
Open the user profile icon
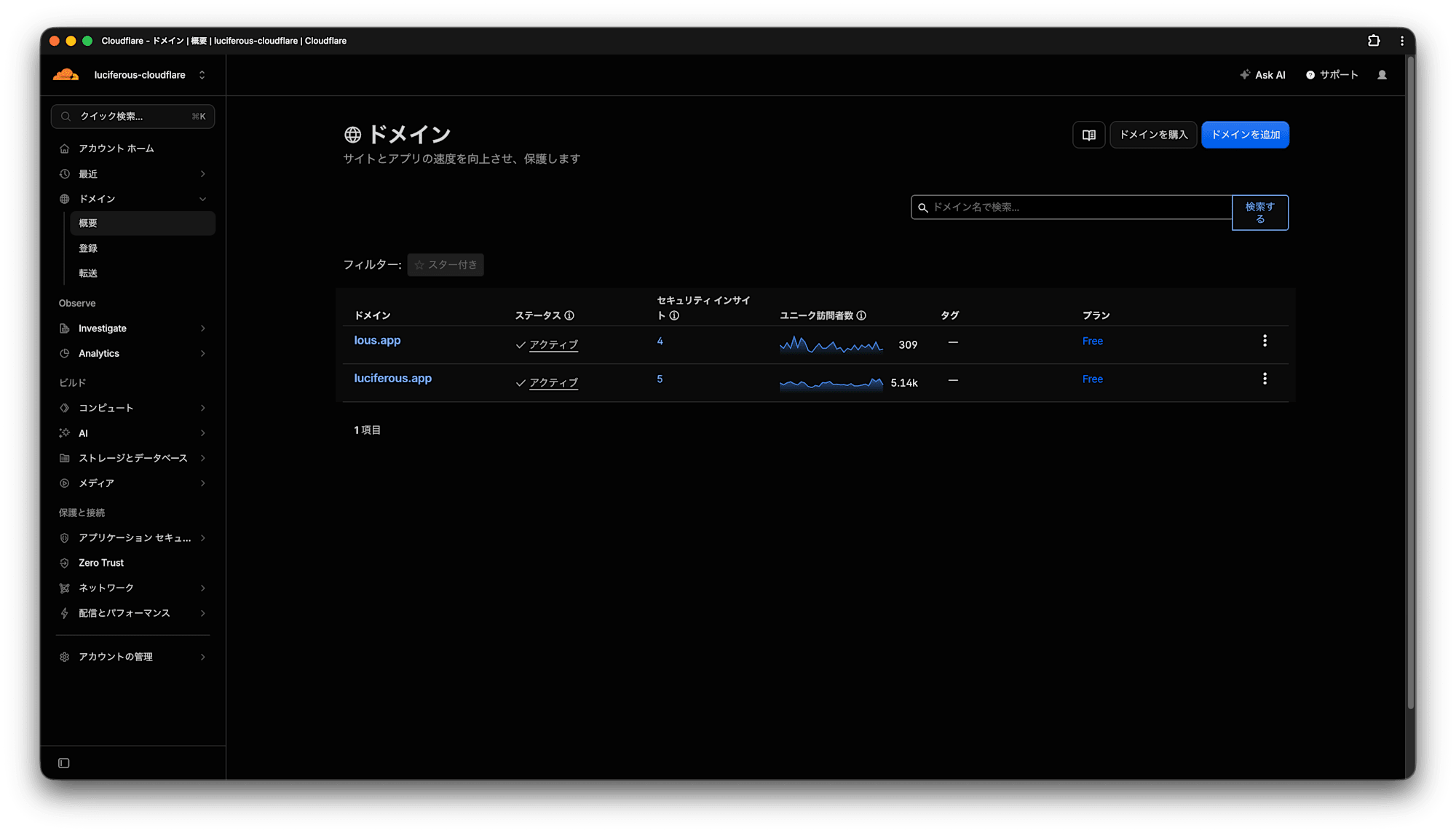pos(1382,75)
